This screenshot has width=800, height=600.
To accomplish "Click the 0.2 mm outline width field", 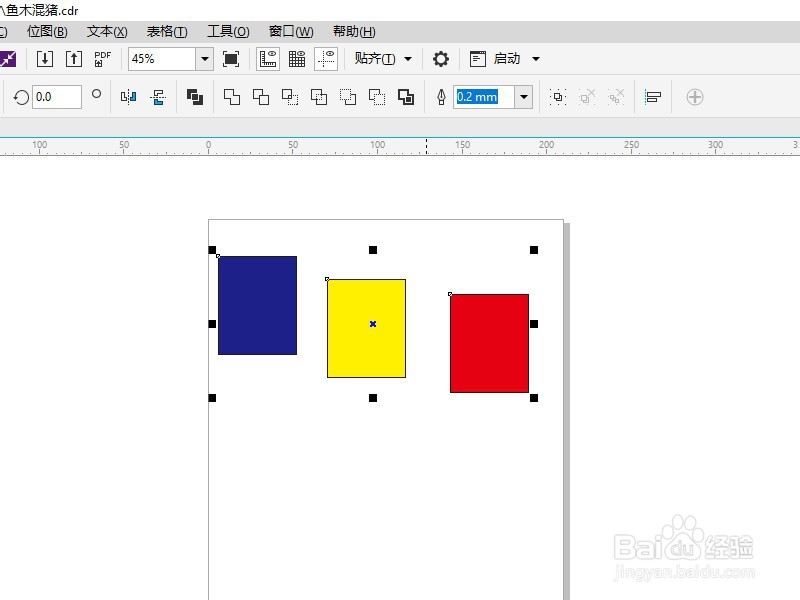I will [484, 97].
